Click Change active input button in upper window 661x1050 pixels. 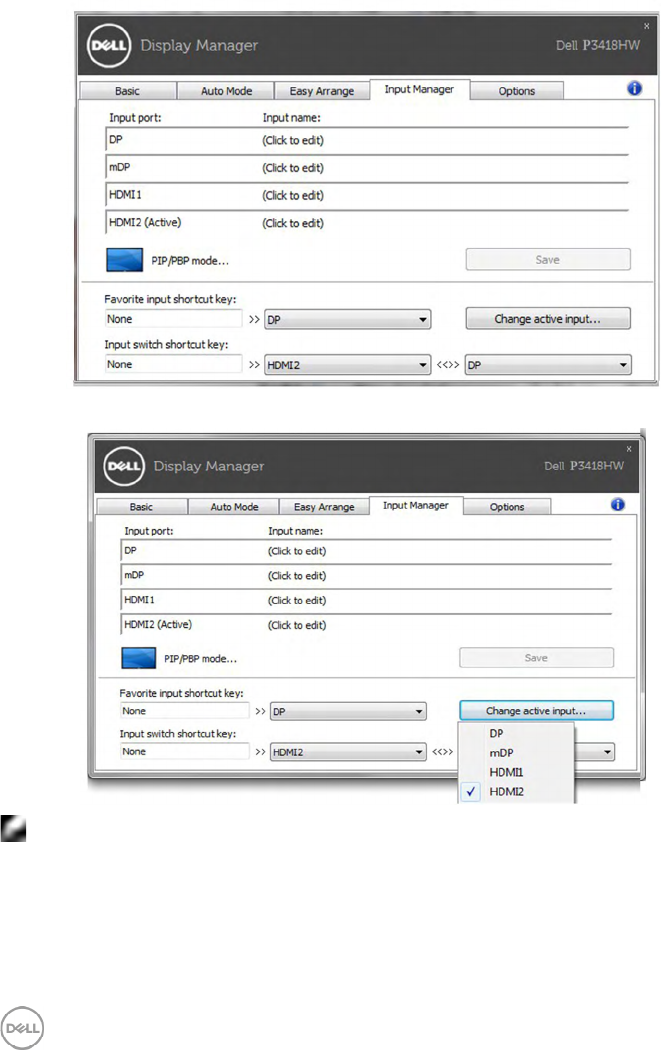(548, 319)
